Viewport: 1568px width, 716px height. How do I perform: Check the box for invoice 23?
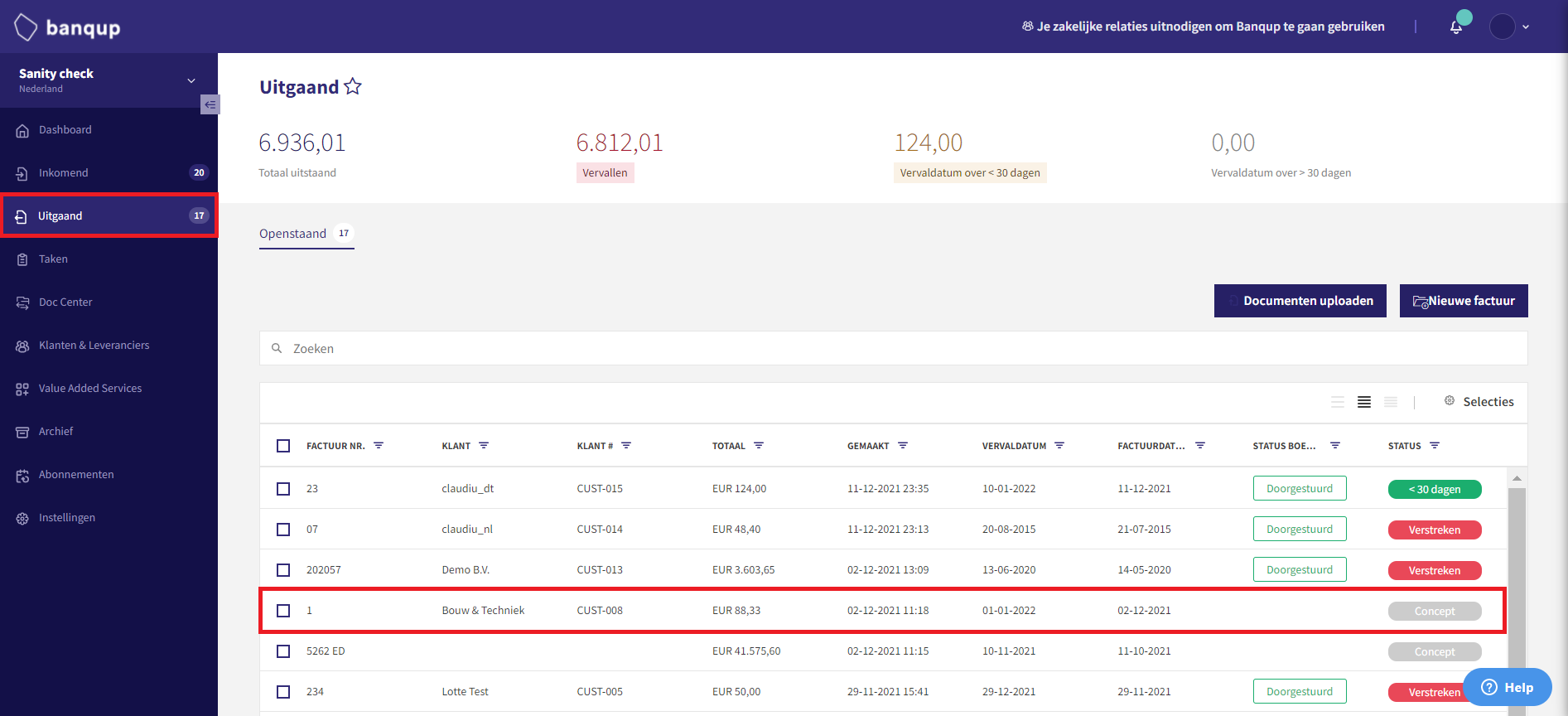coord(283,489)
